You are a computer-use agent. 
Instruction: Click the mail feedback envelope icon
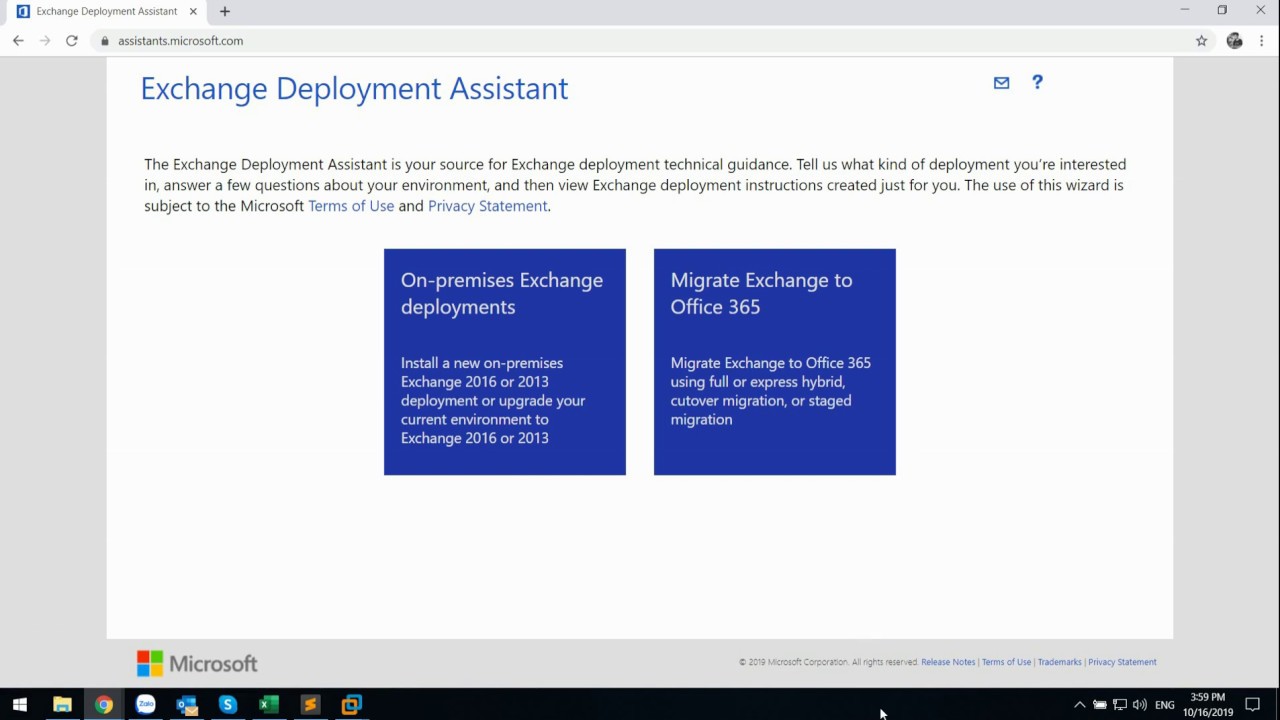(x=1001, y=83)
